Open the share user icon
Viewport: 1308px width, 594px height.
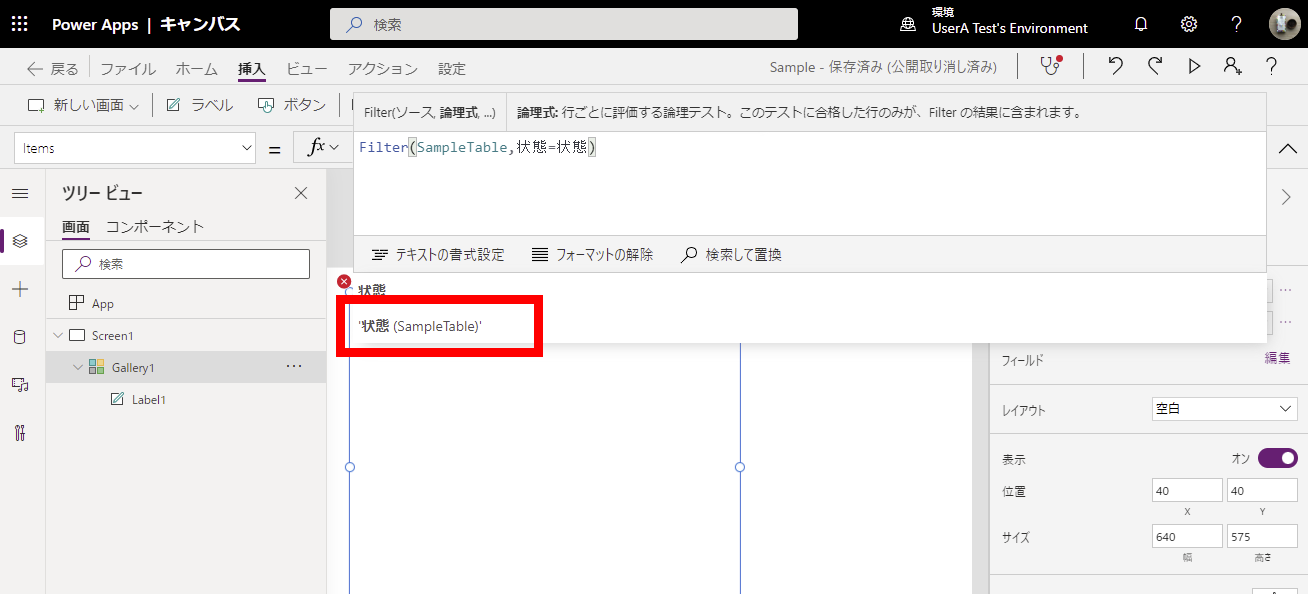[x=1232, y=67]
